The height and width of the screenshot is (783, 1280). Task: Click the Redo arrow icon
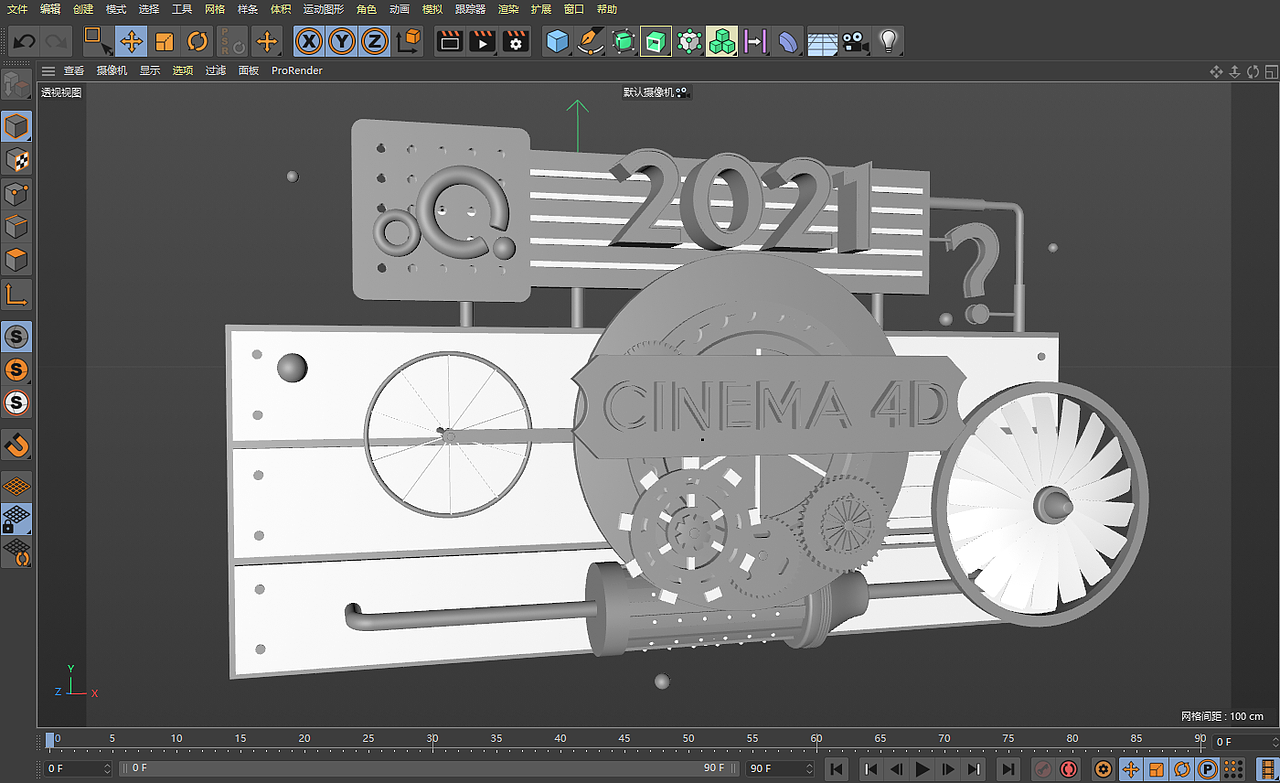(x=56, y=42)
